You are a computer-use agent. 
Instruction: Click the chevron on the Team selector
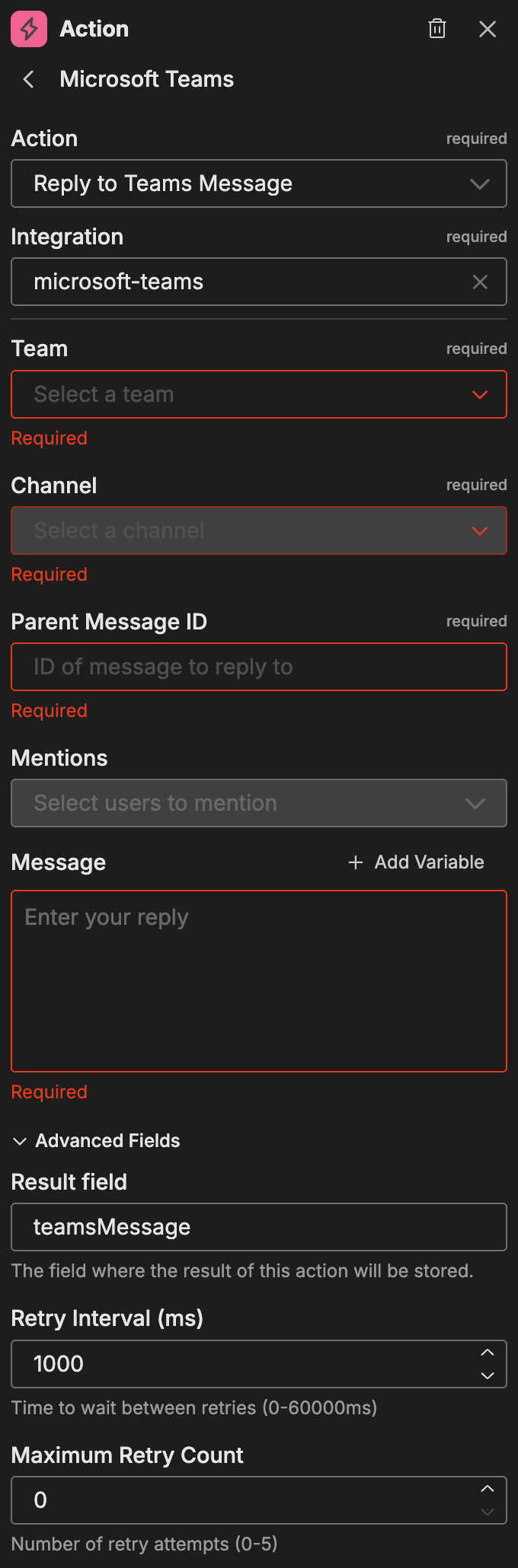click(480, 394)
